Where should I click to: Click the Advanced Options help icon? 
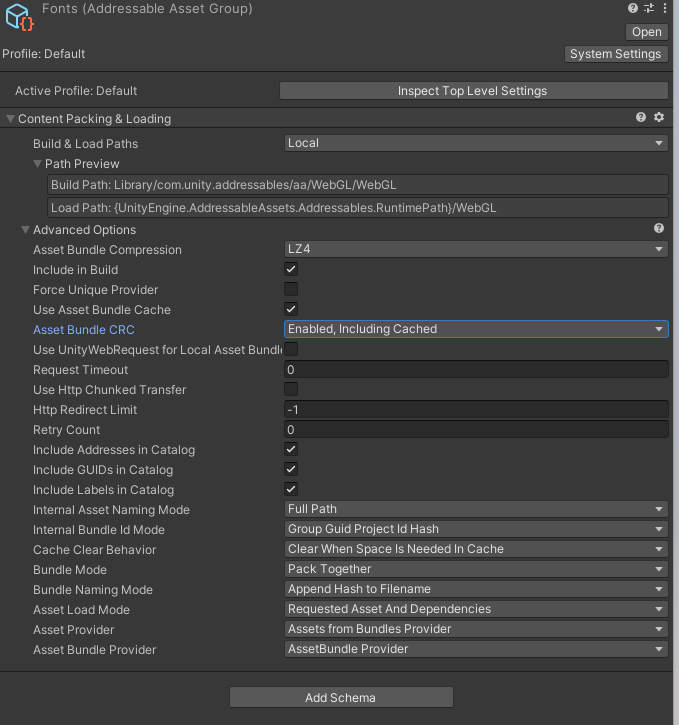[x=659, y=230]
